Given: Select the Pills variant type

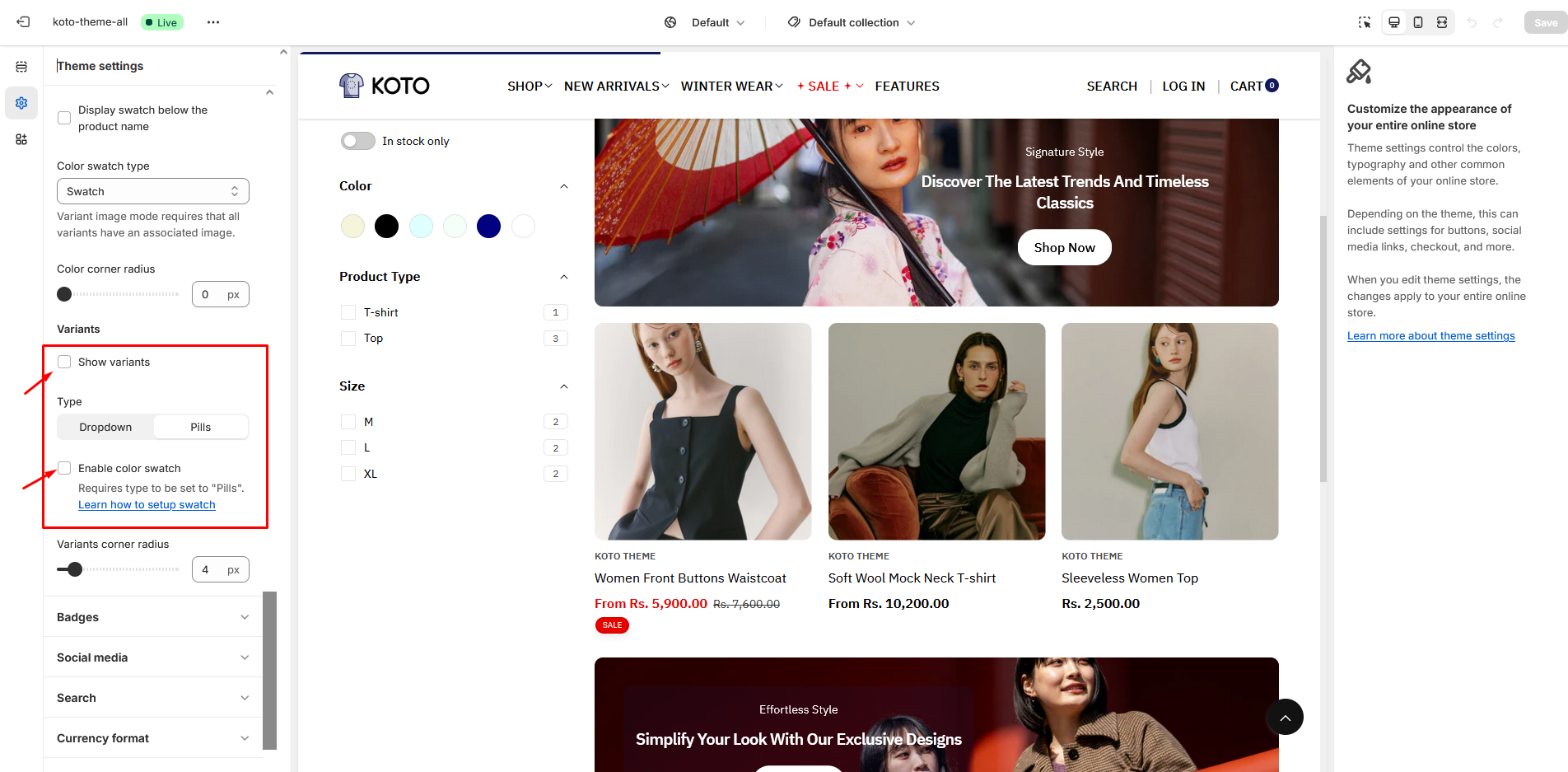Looking at the screenshot, I should pos(201,427).
